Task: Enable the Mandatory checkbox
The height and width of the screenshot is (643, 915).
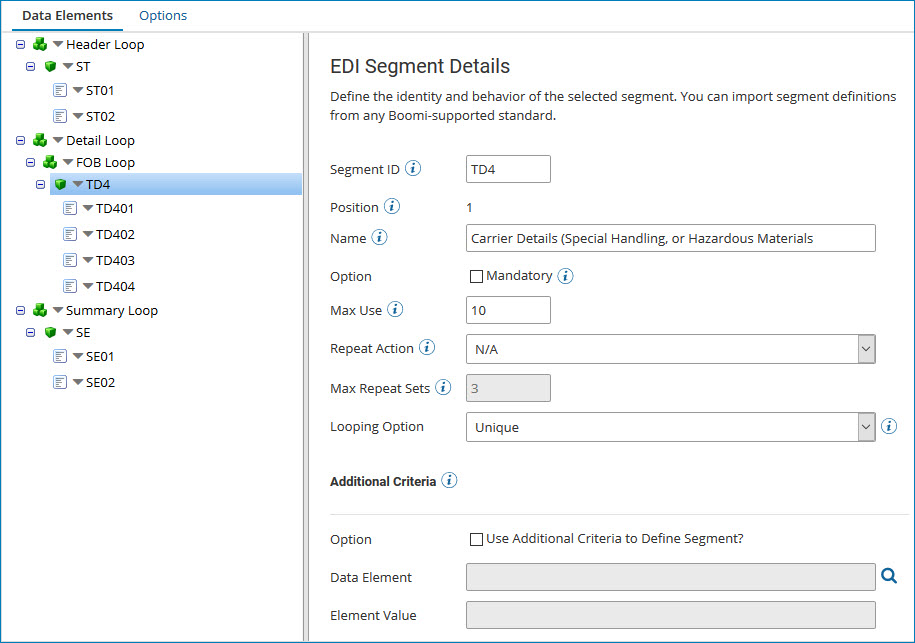Action: click(476, 276)
